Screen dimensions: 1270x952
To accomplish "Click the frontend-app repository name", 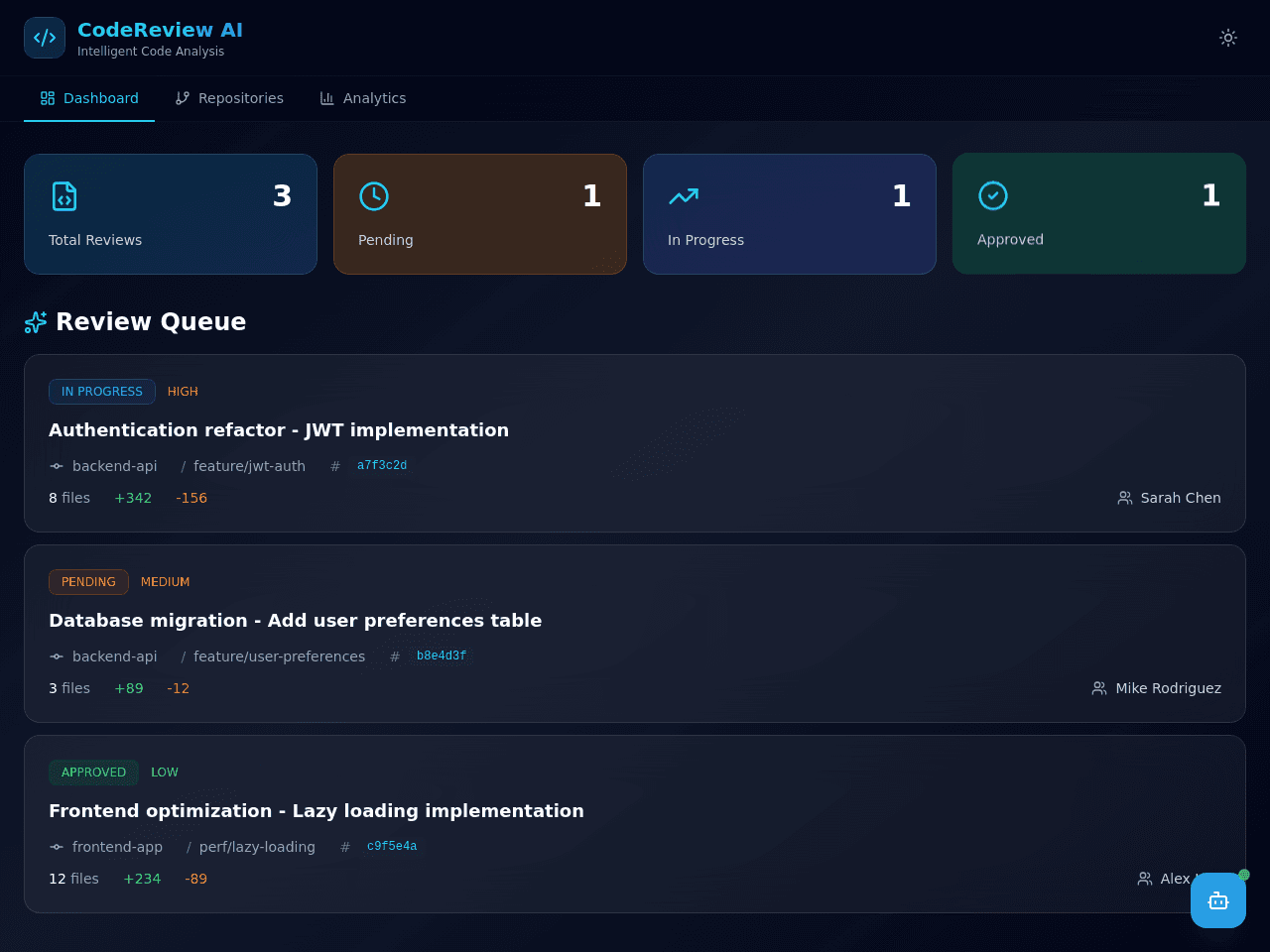I will [x=117, y=847].
